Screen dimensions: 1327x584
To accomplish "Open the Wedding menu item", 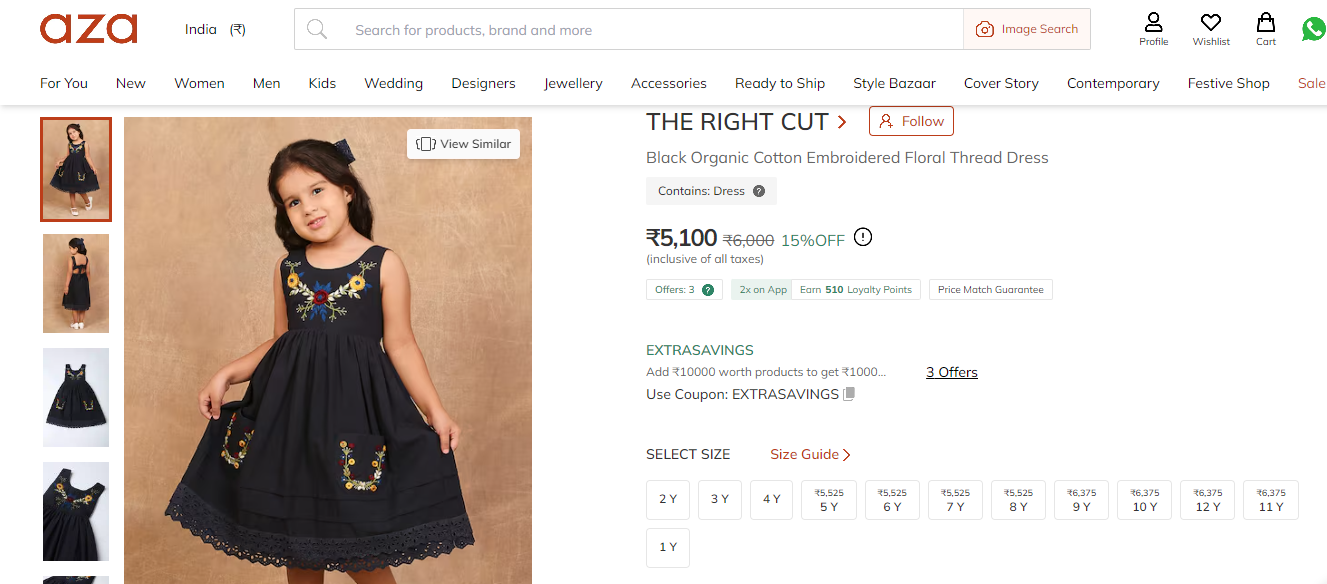I will pyautogui.click(x=393, y=83).
